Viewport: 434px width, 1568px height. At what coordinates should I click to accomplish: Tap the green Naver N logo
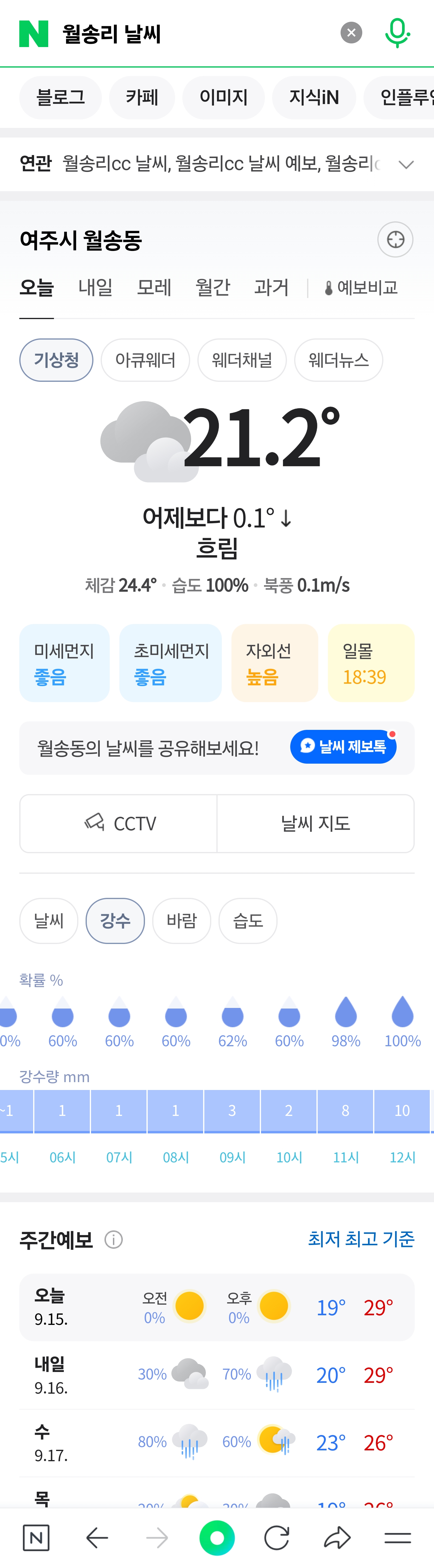pyautogui.click(x=33, y=33)
